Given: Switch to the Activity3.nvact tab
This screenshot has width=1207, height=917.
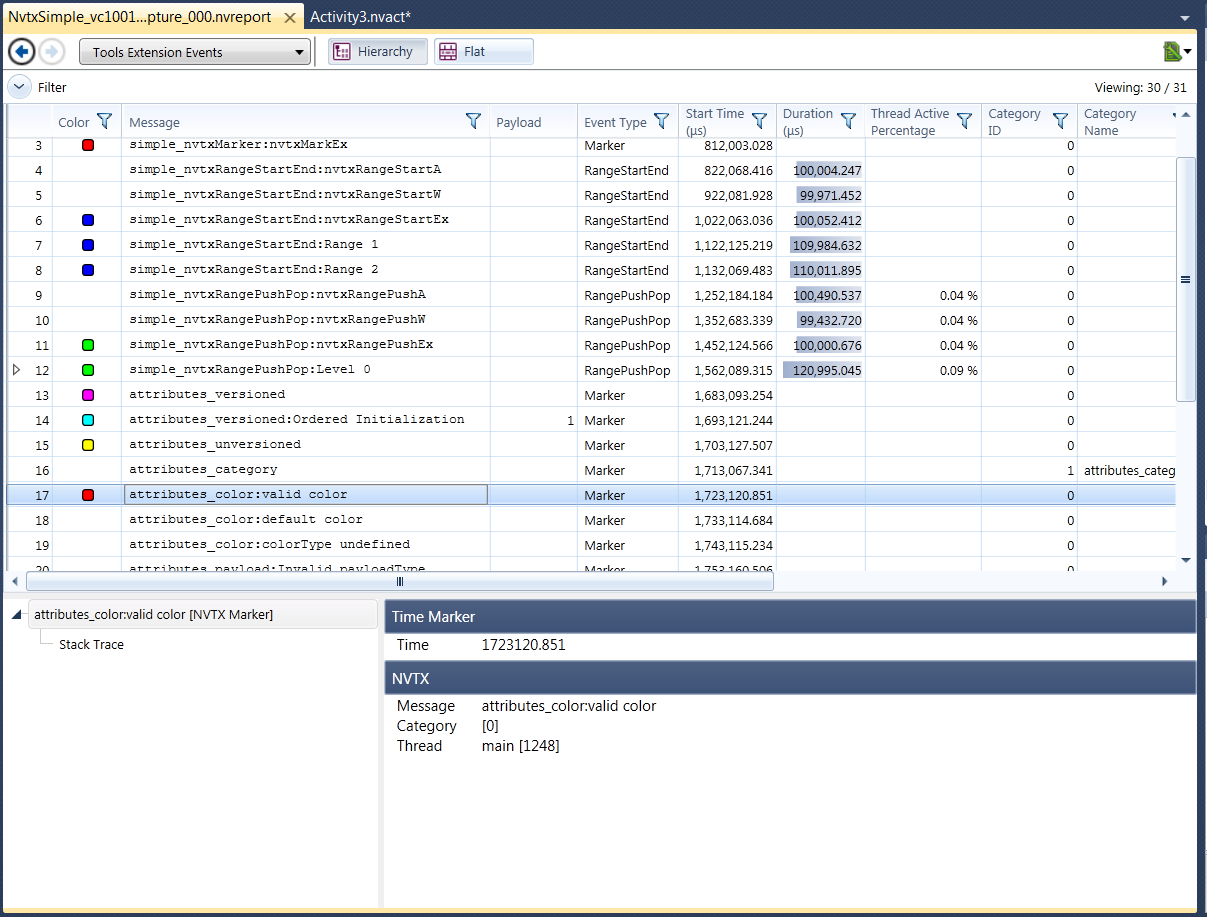Looking at the screenshot, I should pyautogui.click(x=360, y=17).
